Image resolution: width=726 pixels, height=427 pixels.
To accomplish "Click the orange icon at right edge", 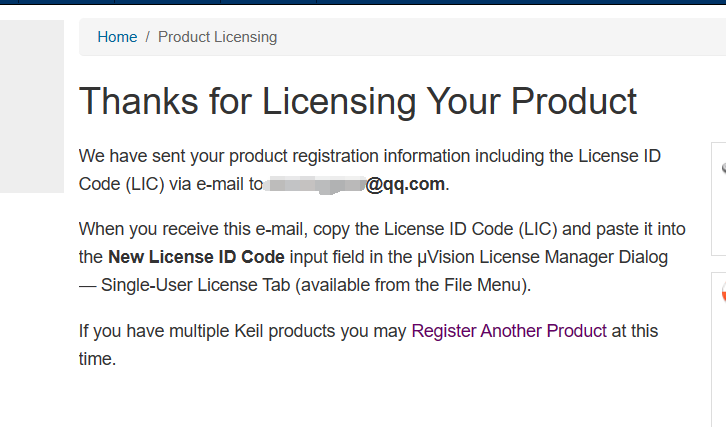I will click(722, 294).
